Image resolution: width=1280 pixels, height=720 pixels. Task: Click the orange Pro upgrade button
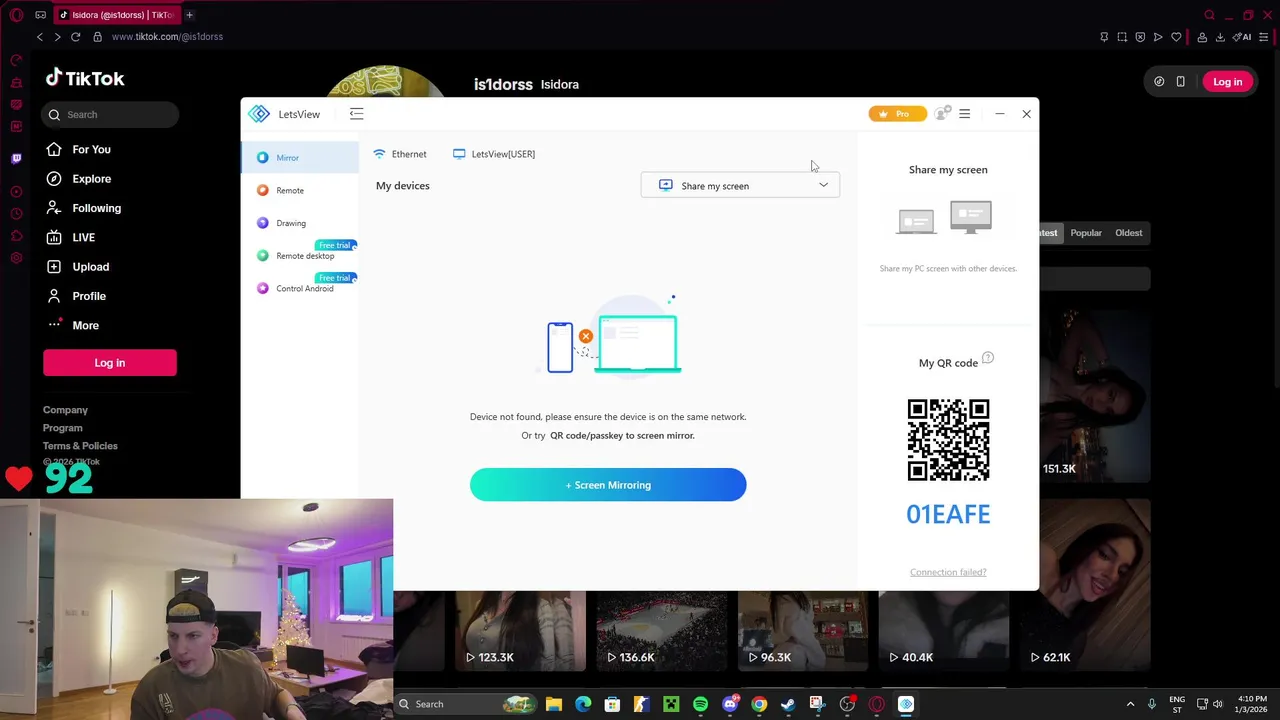pos(897,114)
